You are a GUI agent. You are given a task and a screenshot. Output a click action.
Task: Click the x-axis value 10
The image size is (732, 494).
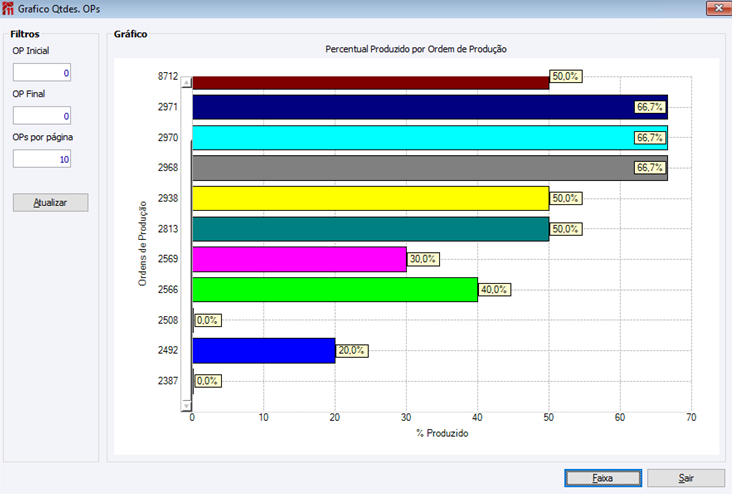coord(264,417)
